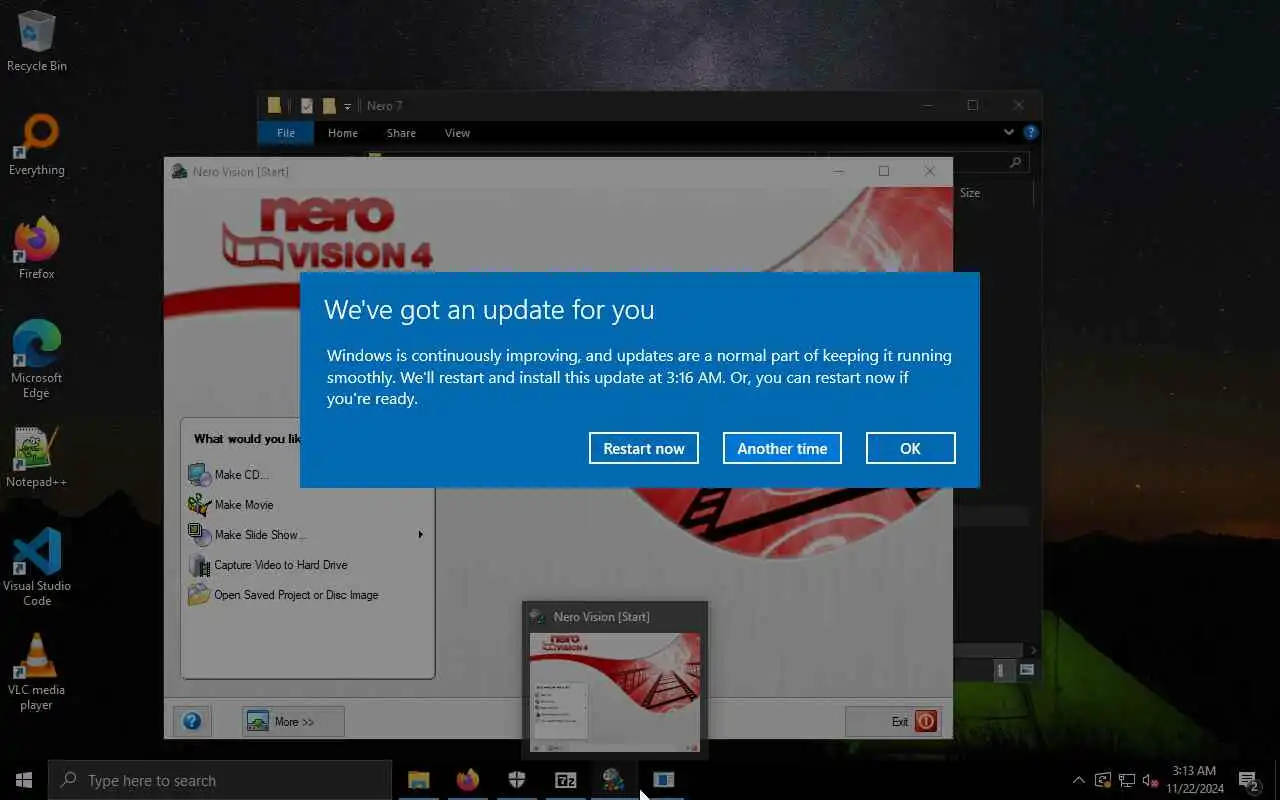1280x800 pixels.
Task: Switch to details view in Explorer
Action: (x=1004, y=671)
